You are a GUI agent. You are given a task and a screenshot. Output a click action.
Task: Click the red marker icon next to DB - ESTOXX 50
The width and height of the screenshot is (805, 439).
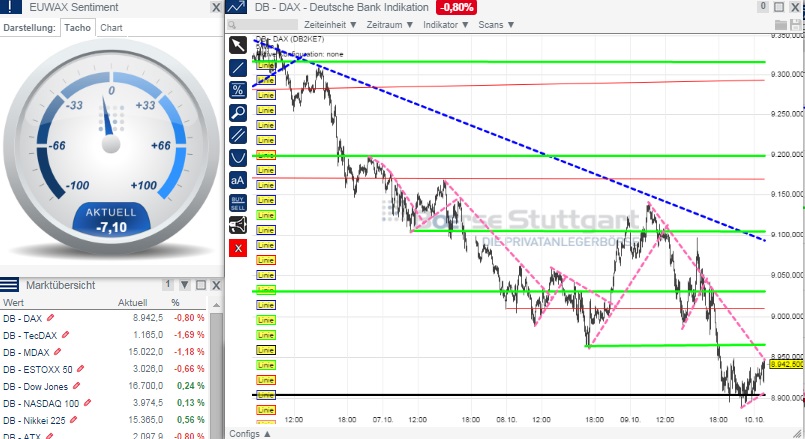[x=81, y=369]
